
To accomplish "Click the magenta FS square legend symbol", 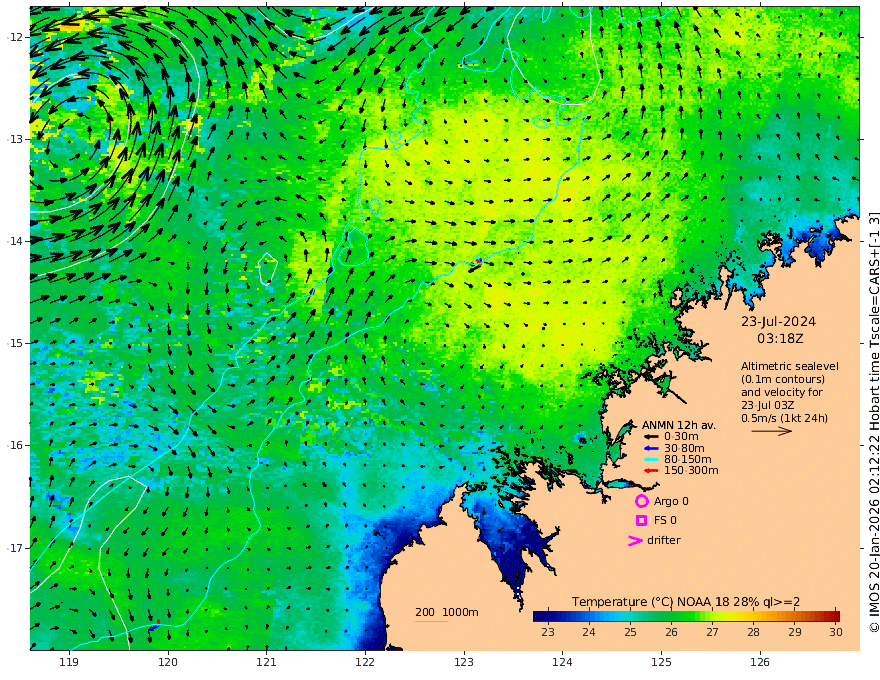I will pos(641,521).
